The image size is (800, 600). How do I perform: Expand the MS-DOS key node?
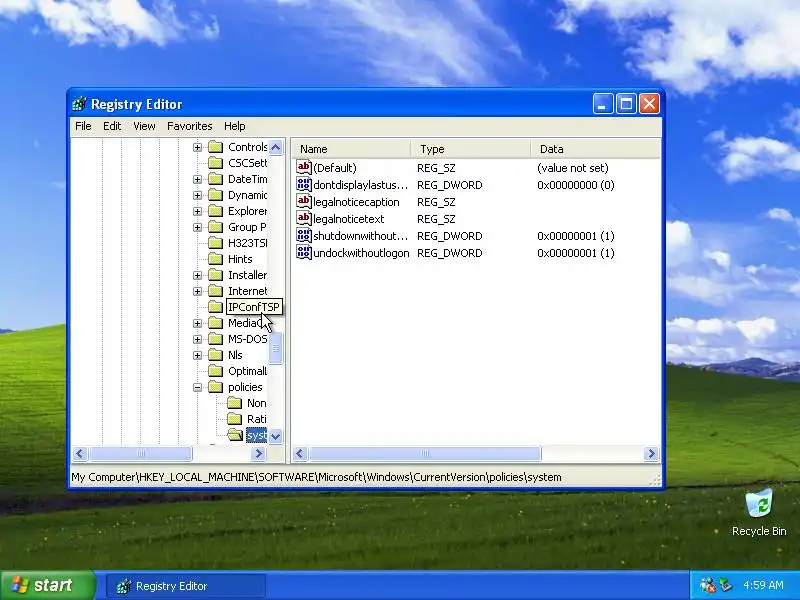point(197,339)
